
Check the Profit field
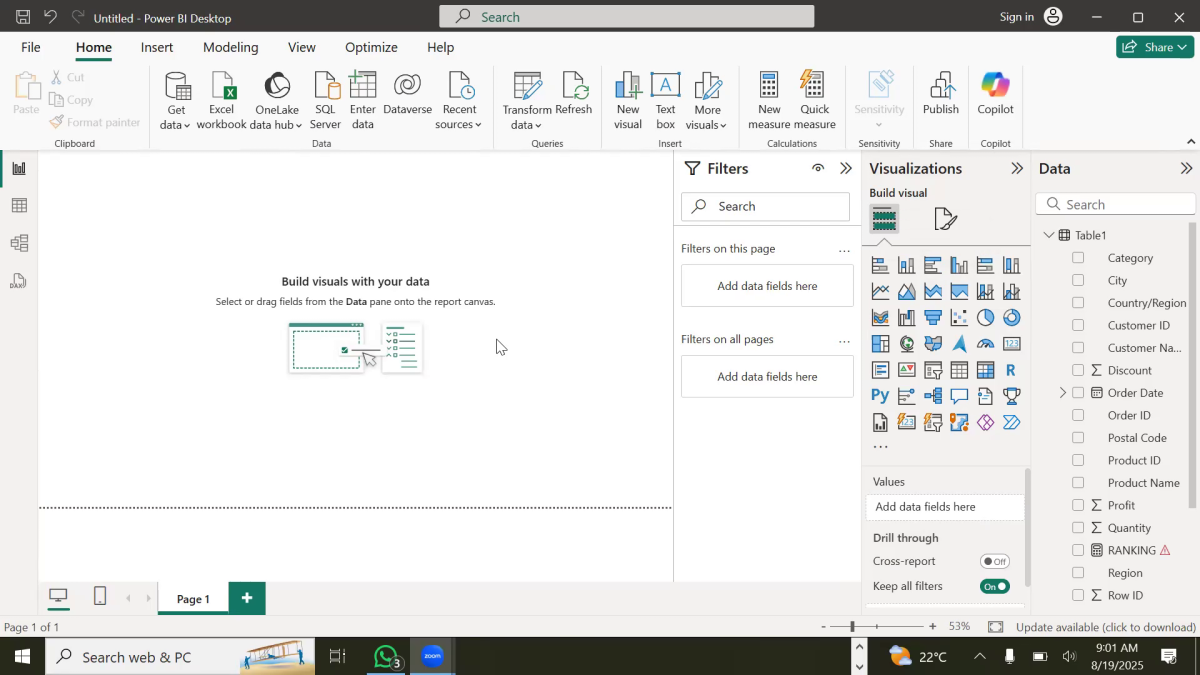[x=1078, y=505]
